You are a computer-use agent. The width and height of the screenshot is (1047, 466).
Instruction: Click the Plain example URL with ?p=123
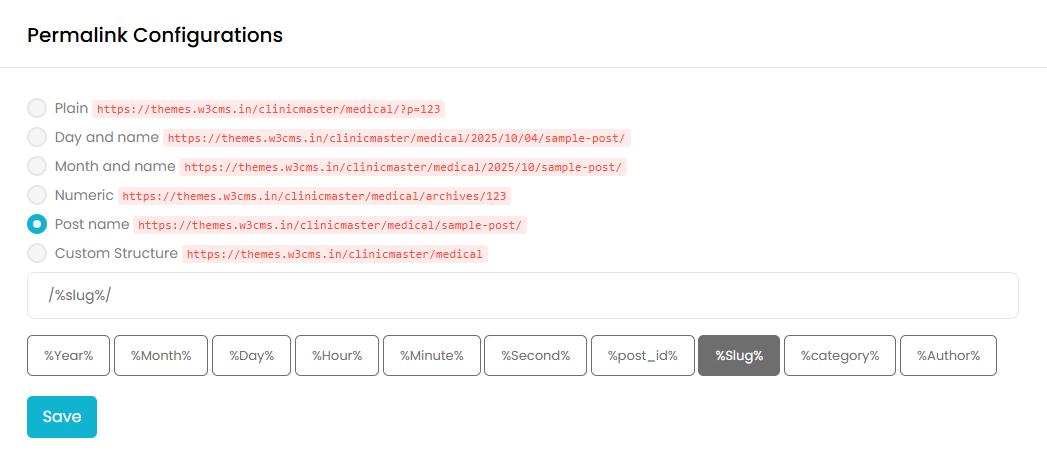[269, 109]
